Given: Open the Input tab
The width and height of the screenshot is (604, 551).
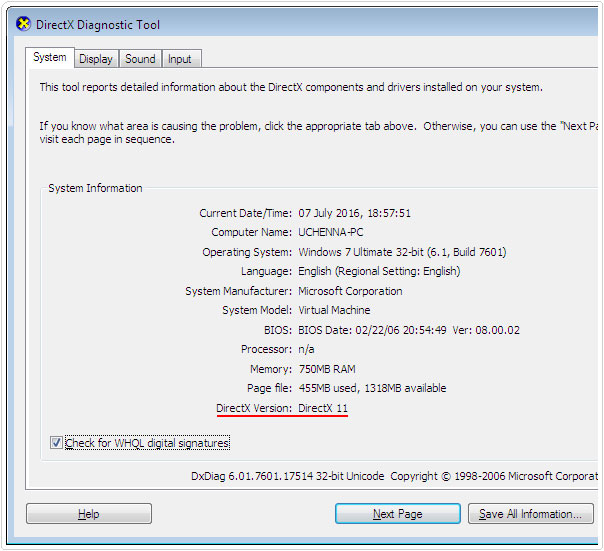Looking at the screenshot, I should tap(180, 59).
